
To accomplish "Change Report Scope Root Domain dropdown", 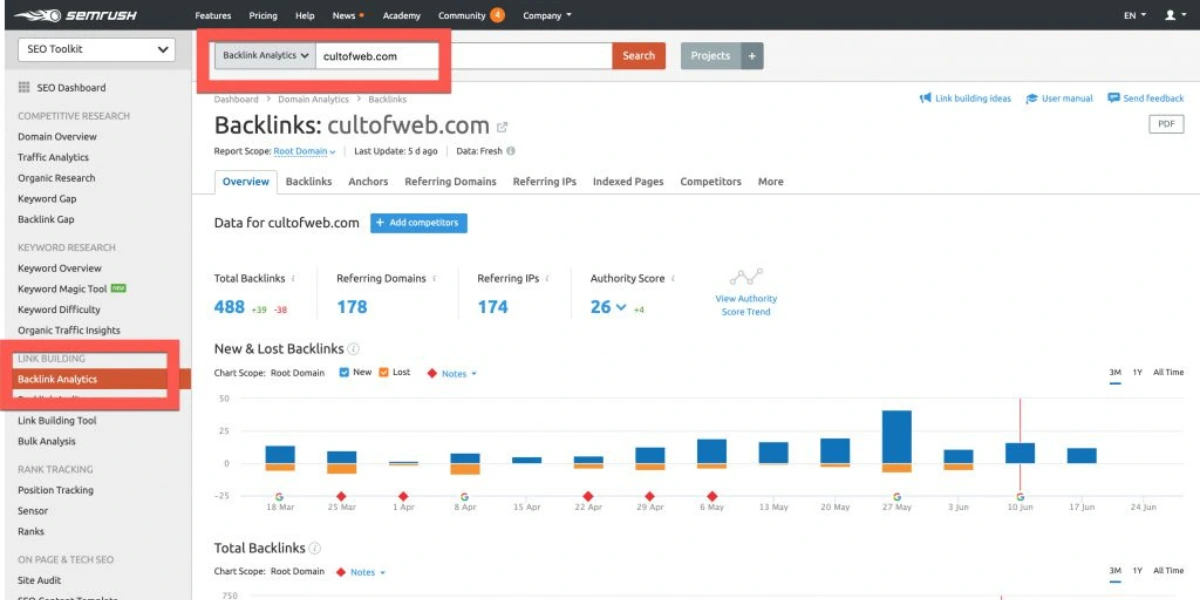I will (x=305, y=151).
